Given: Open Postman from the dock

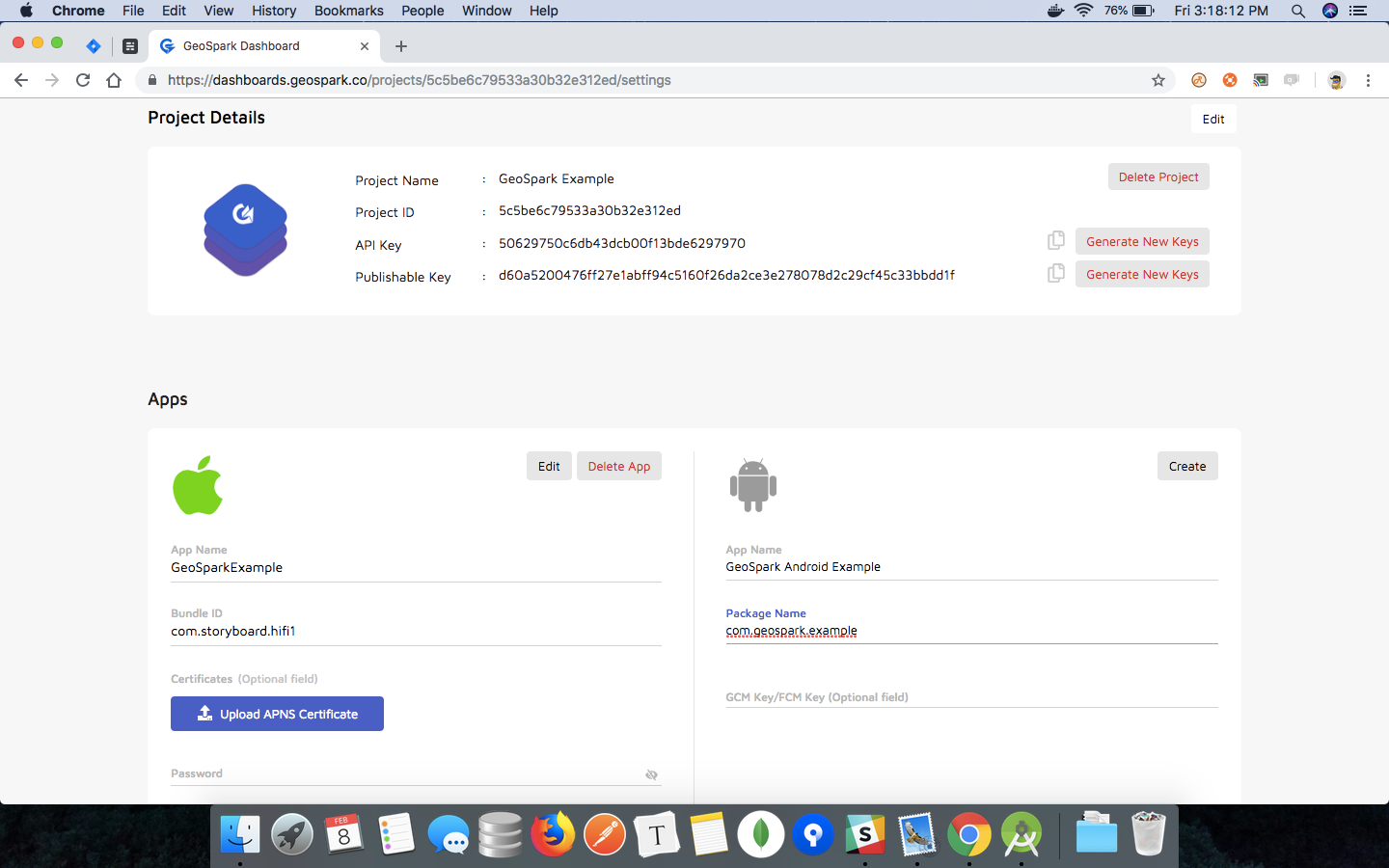Looking at the screenshot, I should (x=605, y=834).
